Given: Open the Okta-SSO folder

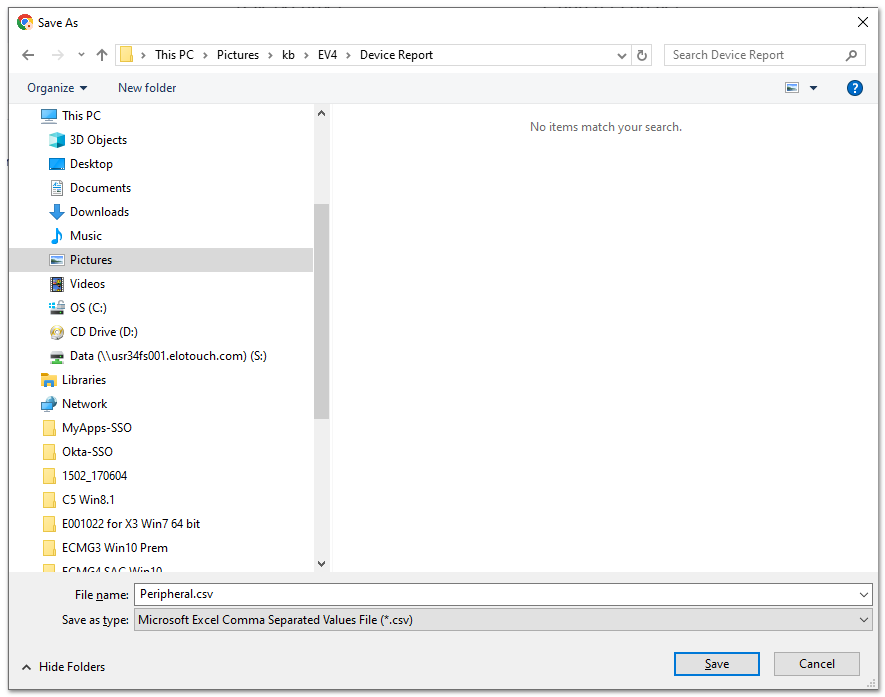Looking at the screenshot, I should [87, 452].
